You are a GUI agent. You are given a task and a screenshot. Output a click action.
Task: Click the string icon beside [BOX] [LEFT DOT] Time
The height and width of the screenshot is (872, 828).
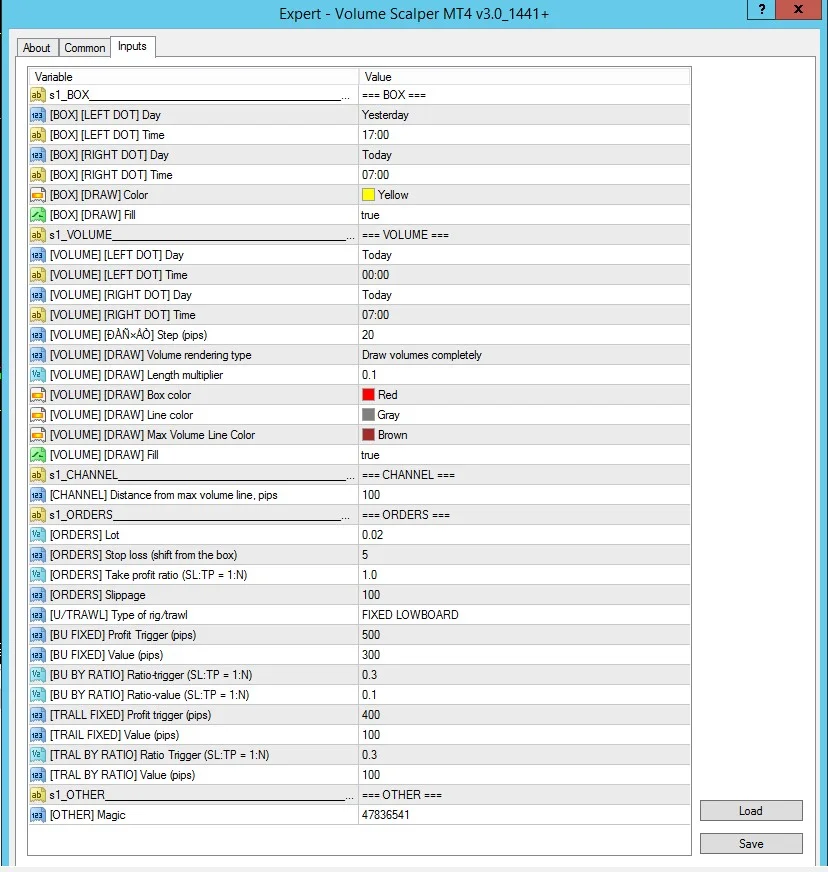[x=37, y=135]
